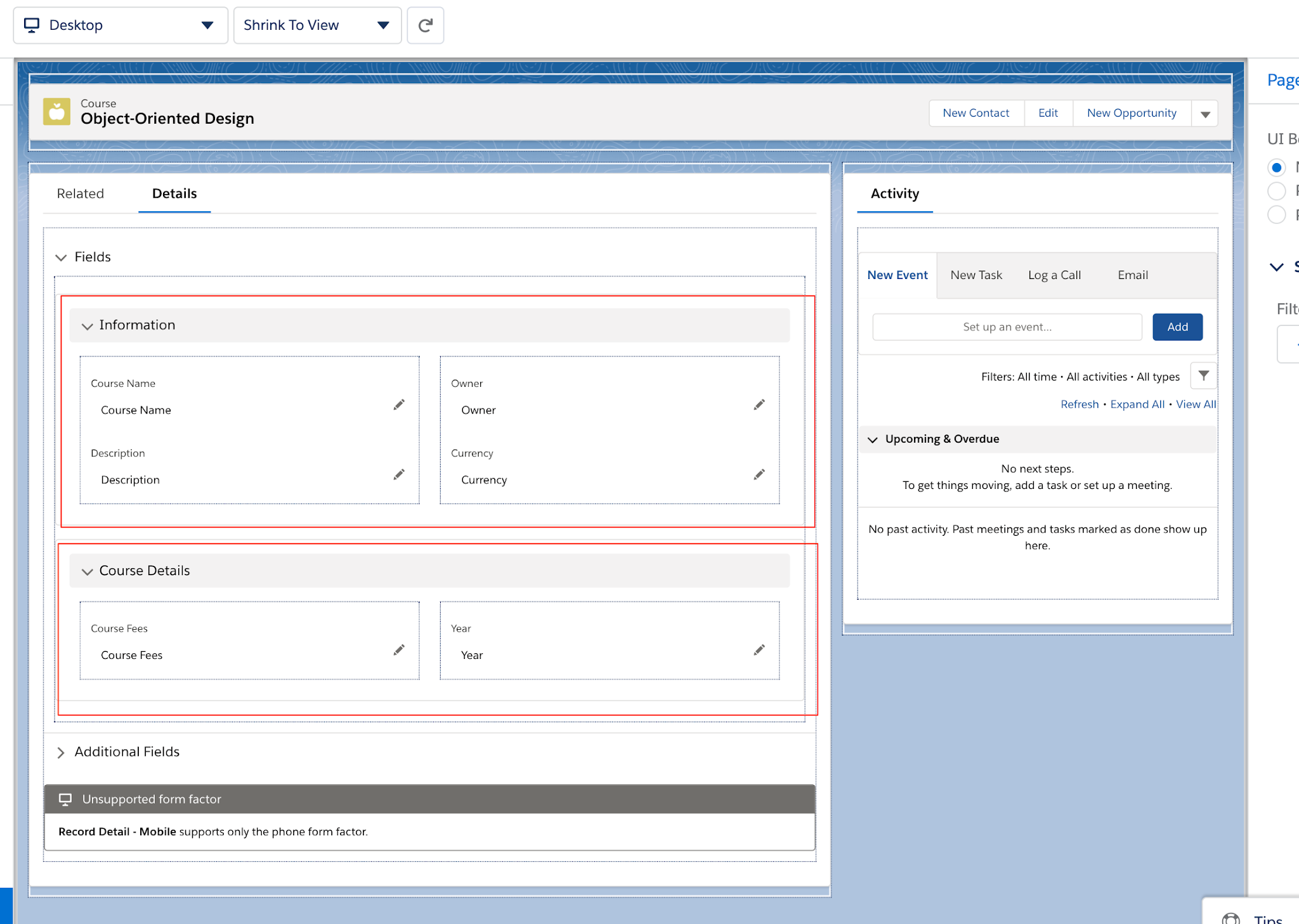
Task: Open the activity filters funnel icon
Action: (x=1203, y=375)
